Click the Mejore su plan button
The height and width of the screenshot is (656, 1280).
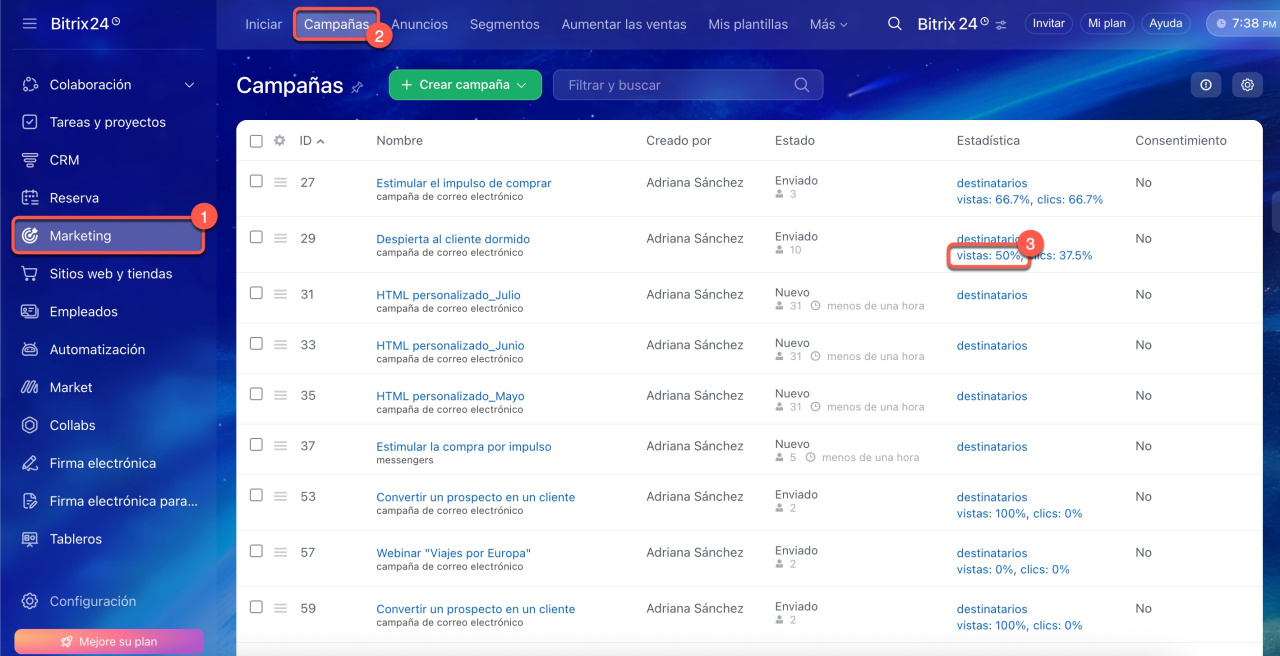109,641
